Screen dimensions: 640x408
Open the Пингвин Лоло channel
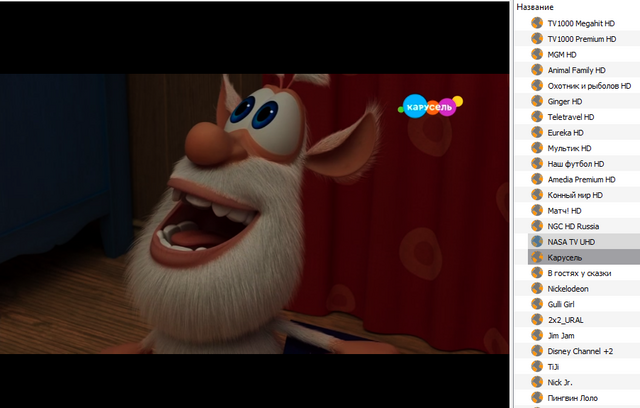click(x=572, y=398)
